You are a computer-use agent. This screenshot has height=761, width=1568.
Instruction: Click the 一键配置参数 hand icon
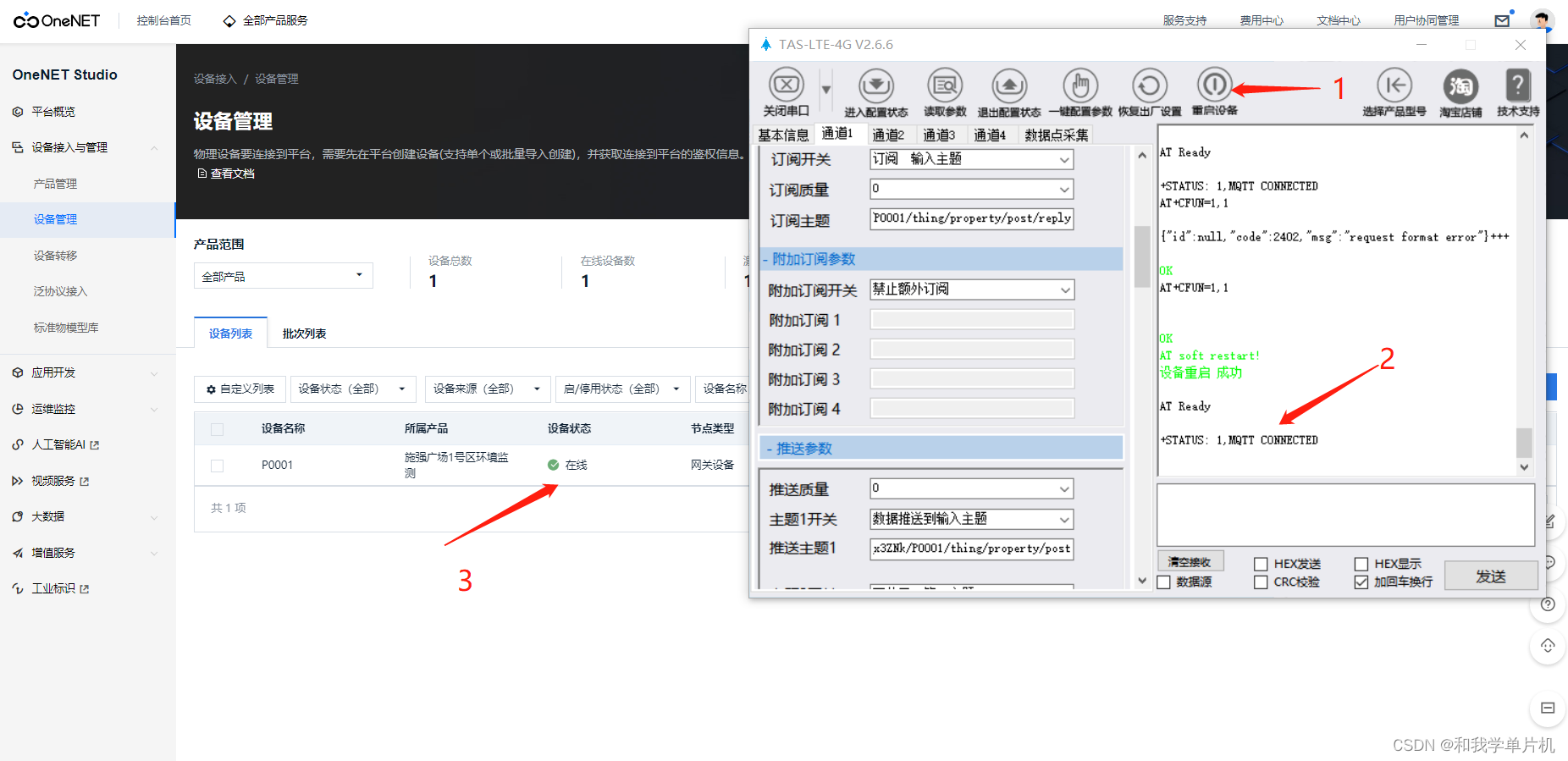coord(1080,85)
